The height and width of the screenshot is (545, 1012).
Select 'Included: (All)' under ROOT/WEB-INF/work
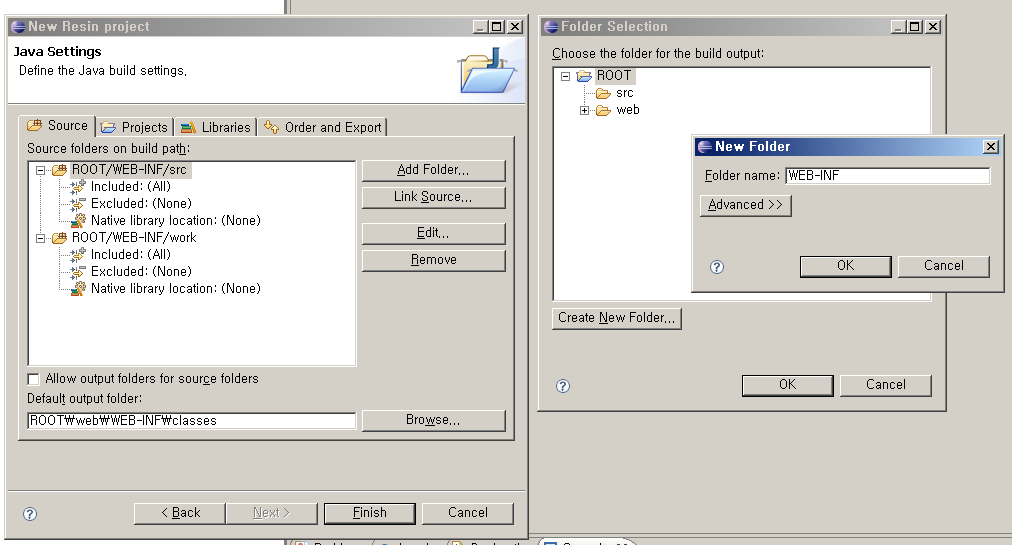pos(130,255)
